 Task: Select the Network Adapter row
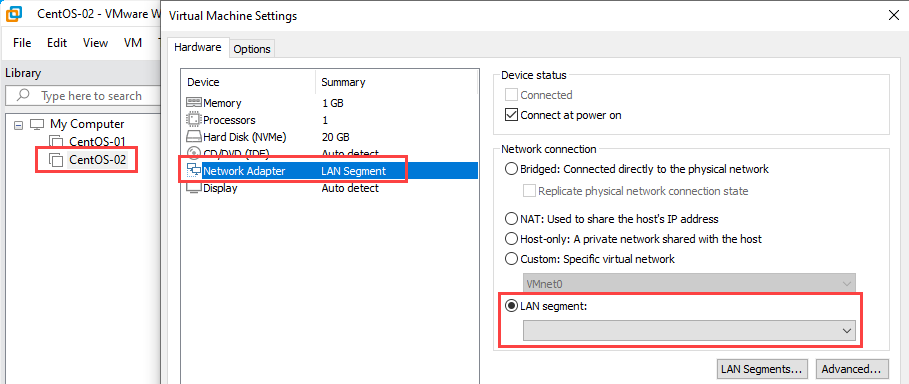point(329,171)
